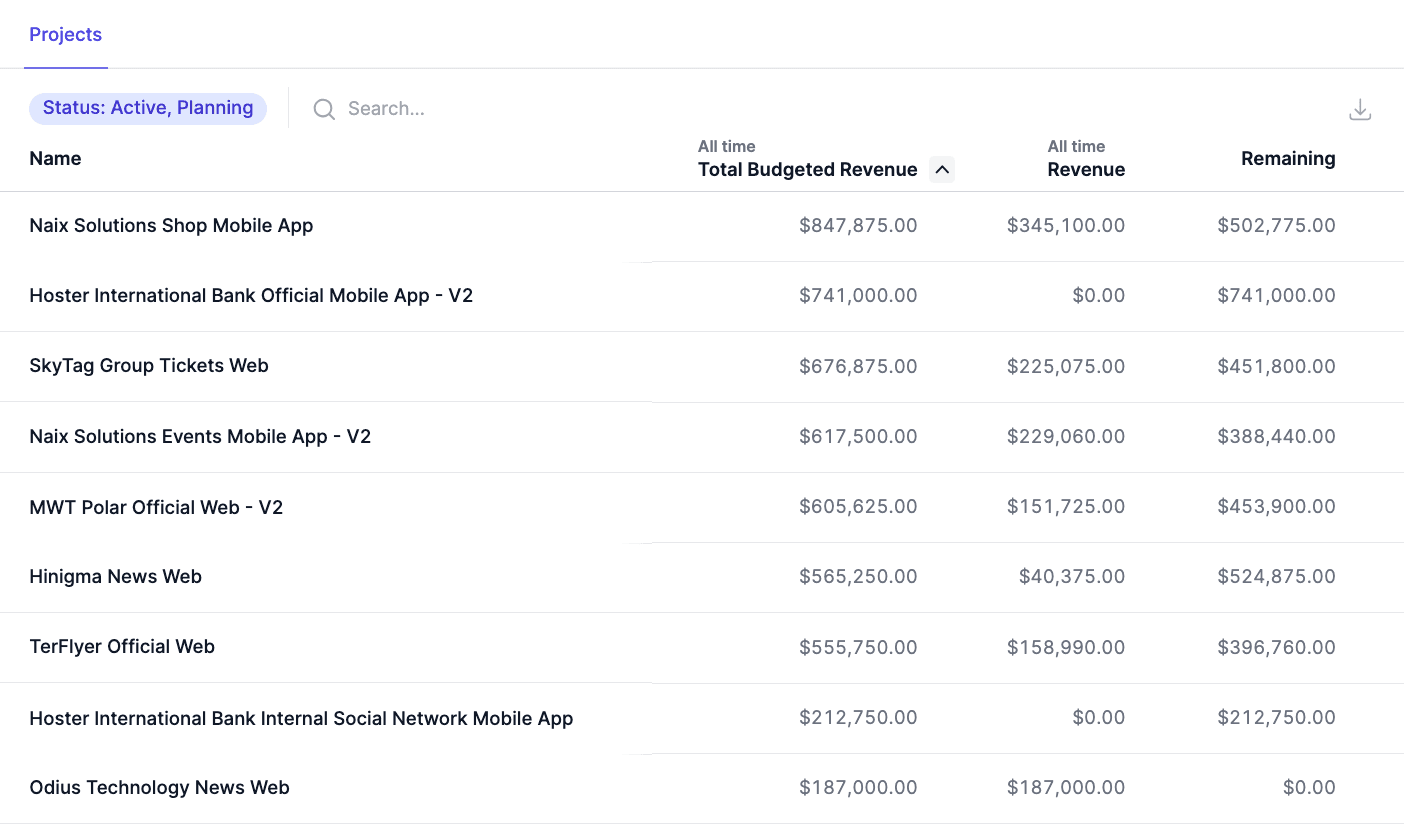Image resolution: width=1404 pixels, height=832 pixels.
Task: Open Hoster International Bank Official Mobile App
Action: coord(251,296)
